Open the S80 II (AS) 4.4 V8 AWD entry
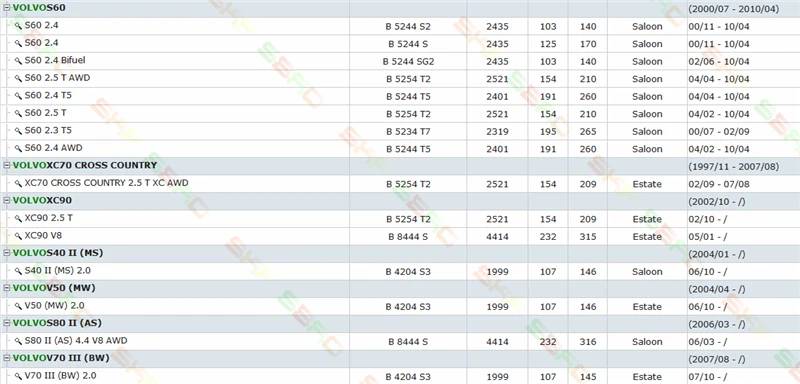800x384 pixels. click(76, 341)
